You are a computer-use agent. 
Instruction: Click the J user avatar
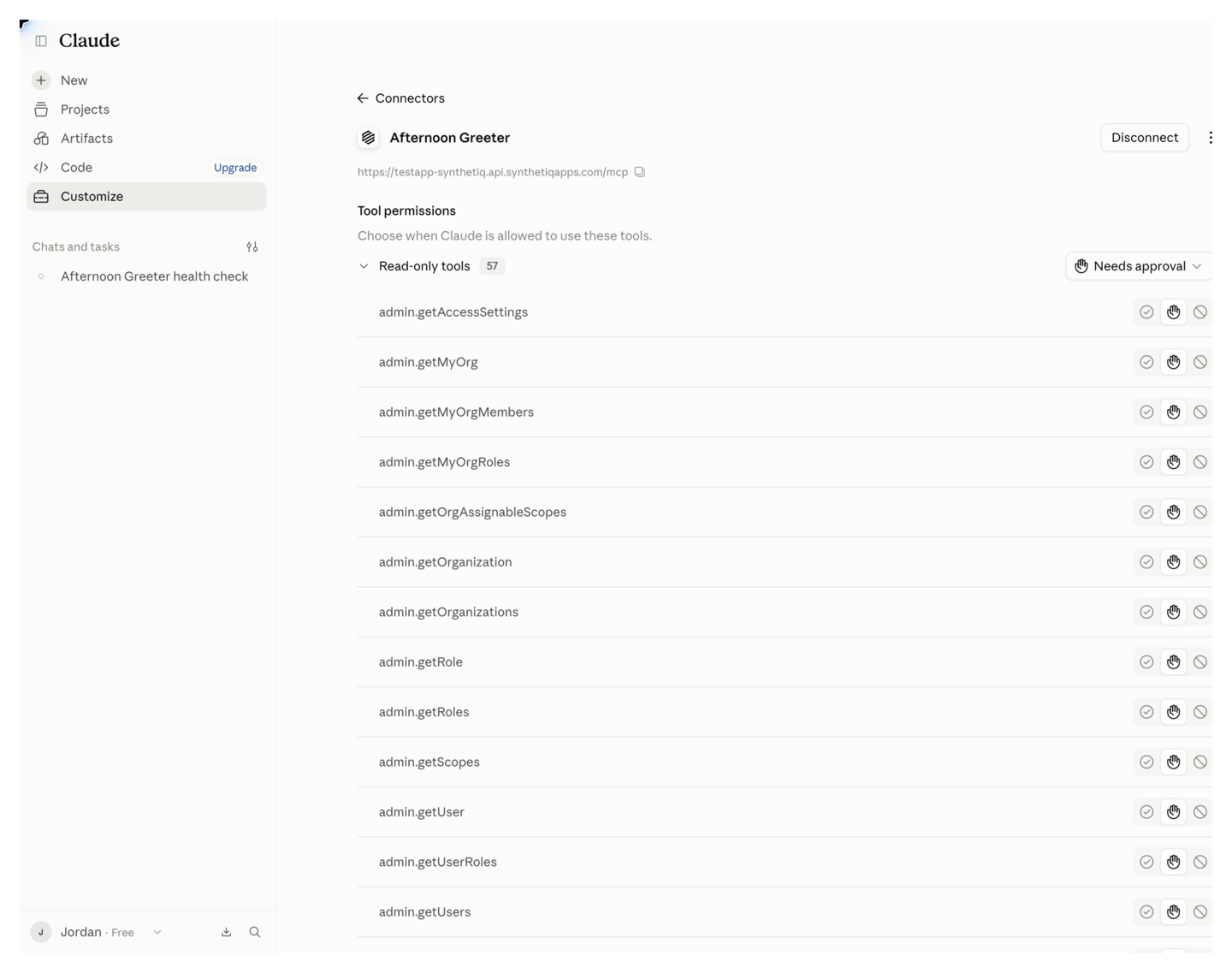pyautogui.click(x=41, y=932)
